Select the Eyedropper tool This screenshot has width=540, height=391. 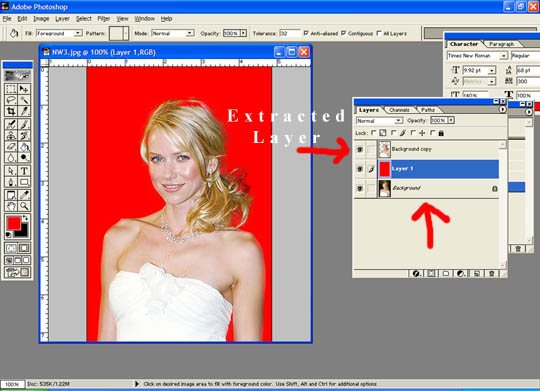point(24,195)
